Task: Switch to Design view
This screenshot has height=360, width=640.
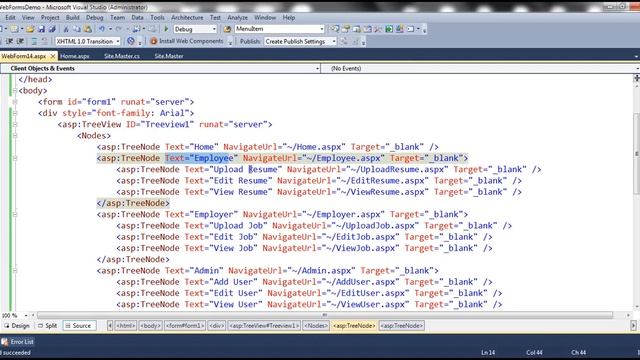Action: 17,326
